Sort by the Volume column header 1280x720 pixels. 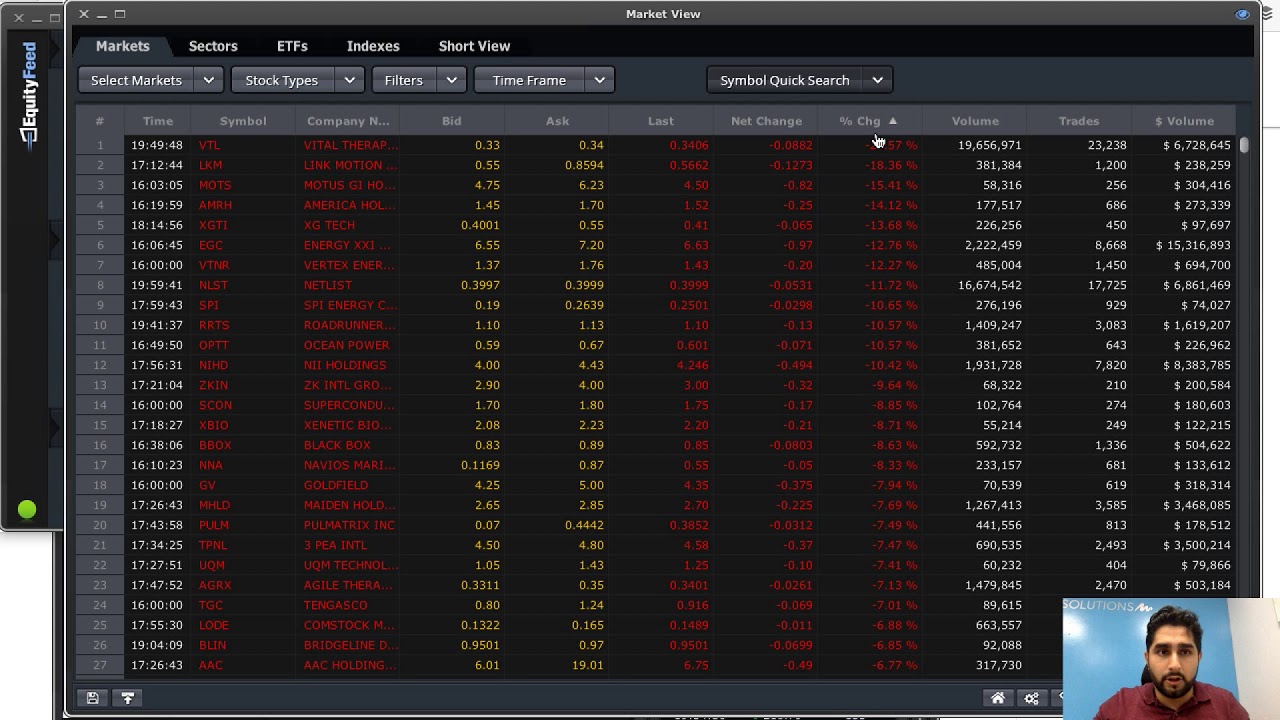click(x=975, y=121)
